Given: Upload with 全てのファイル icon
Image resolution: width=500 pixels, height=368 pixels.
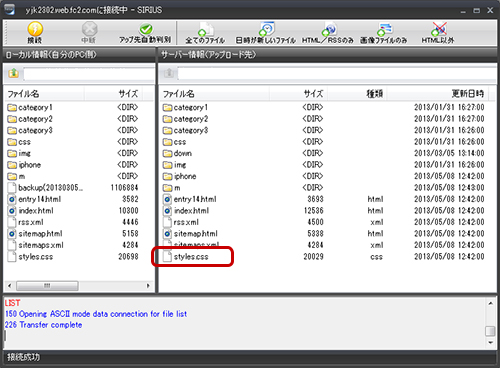Looking at the screenshot, I should click(205, 33).
